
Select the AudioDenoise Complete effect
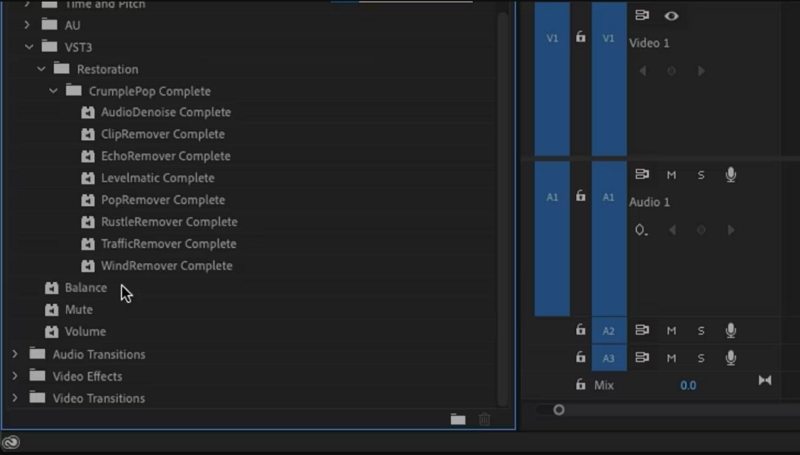pyautogui.click(x=166, y=112)
